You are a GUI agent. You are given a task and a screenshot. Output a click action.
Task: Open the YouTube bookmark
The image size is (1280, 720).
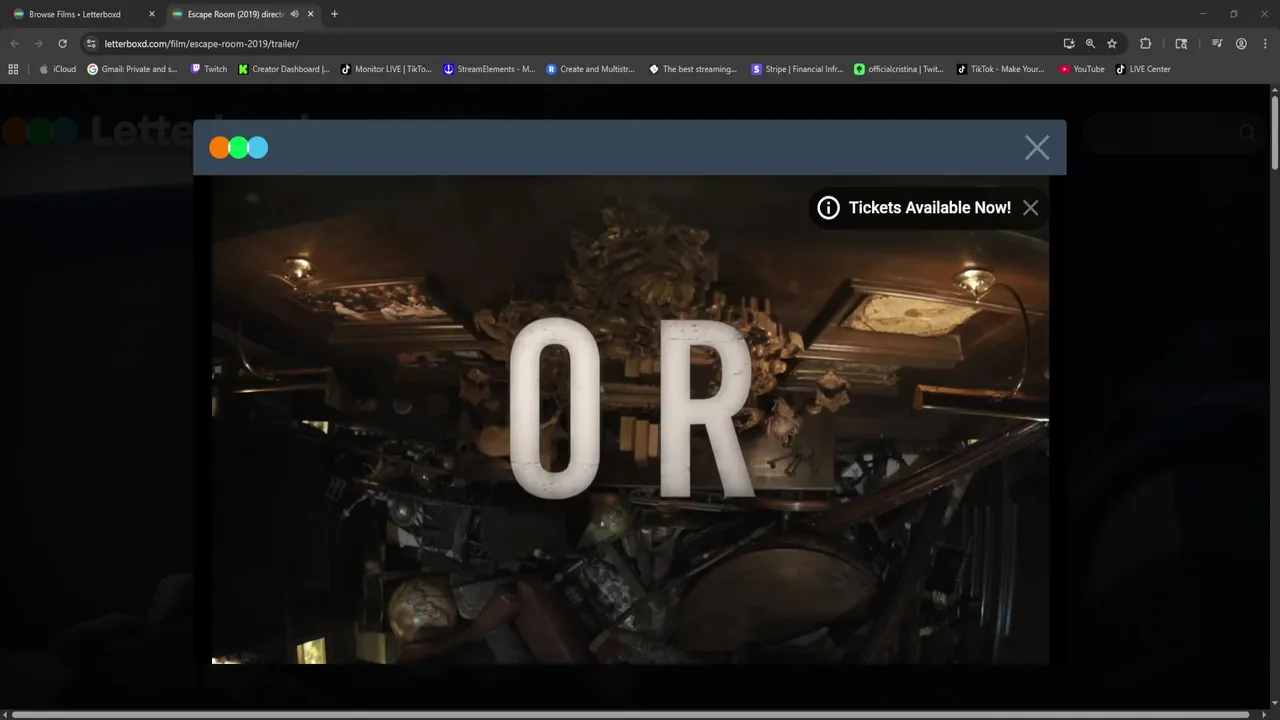click(x=1082, y=69)
